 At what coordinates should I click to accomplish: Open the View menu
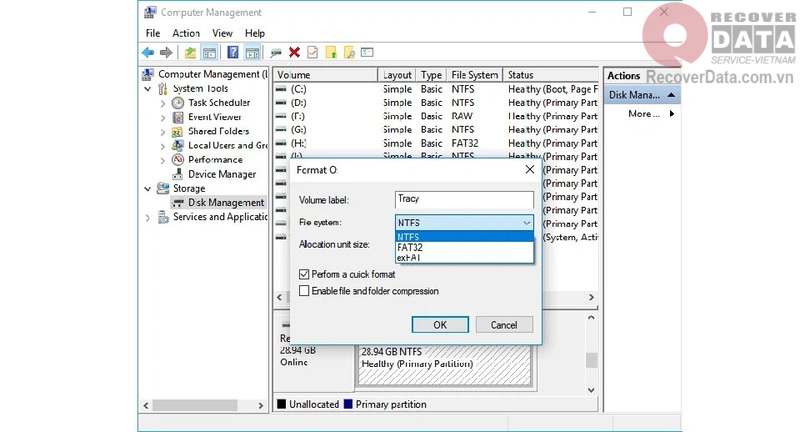point(222,33)
